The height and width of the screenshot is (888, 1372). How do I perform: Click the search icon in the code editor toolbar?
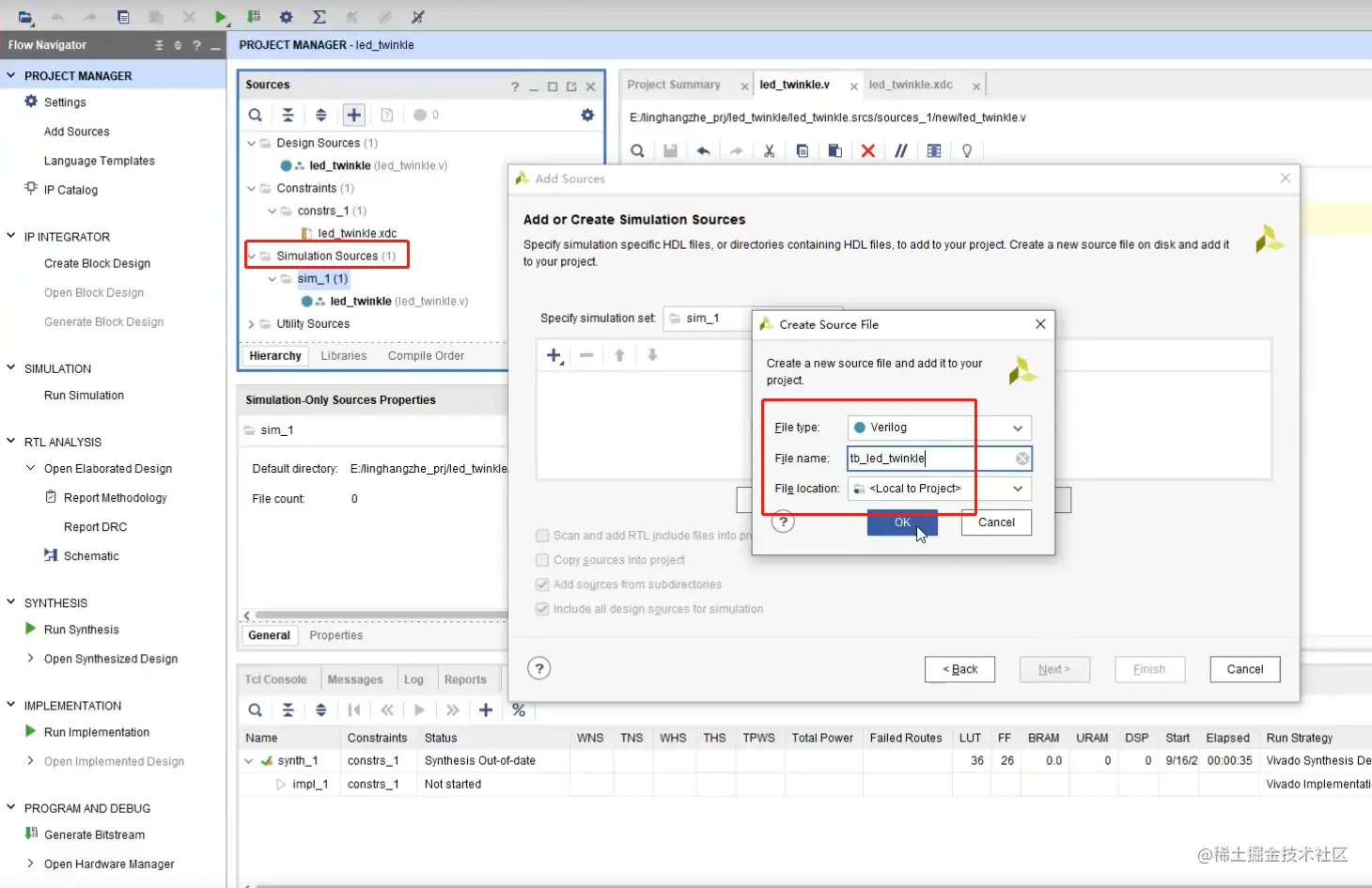click(x=637, y=150)
